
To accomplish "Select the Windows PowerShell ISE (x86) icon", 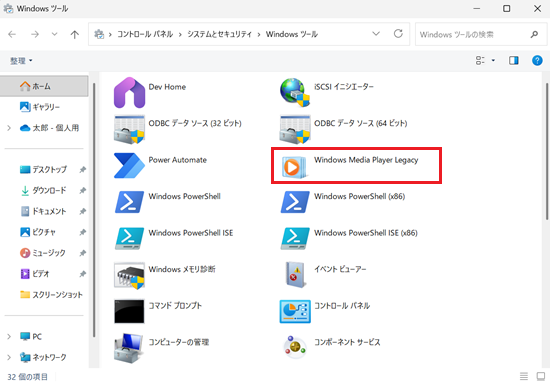I will (295, 239).
